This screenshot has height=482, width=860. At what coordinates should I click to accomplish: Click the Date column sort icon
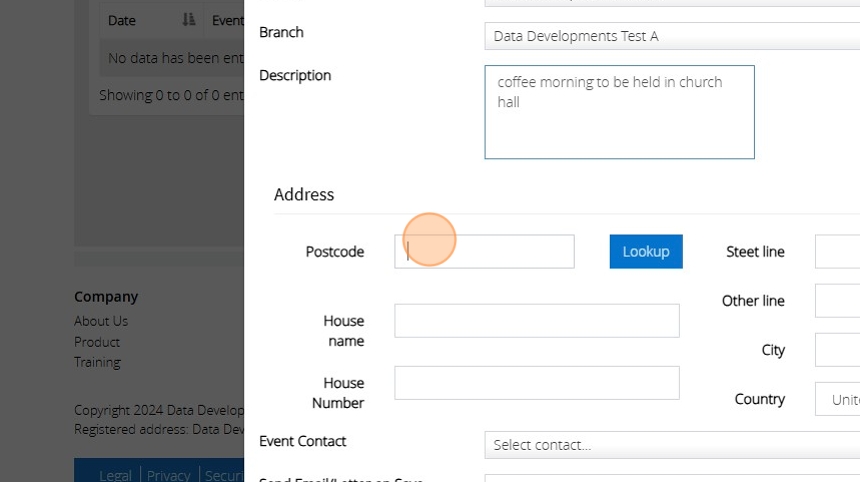tap(189, 20)
